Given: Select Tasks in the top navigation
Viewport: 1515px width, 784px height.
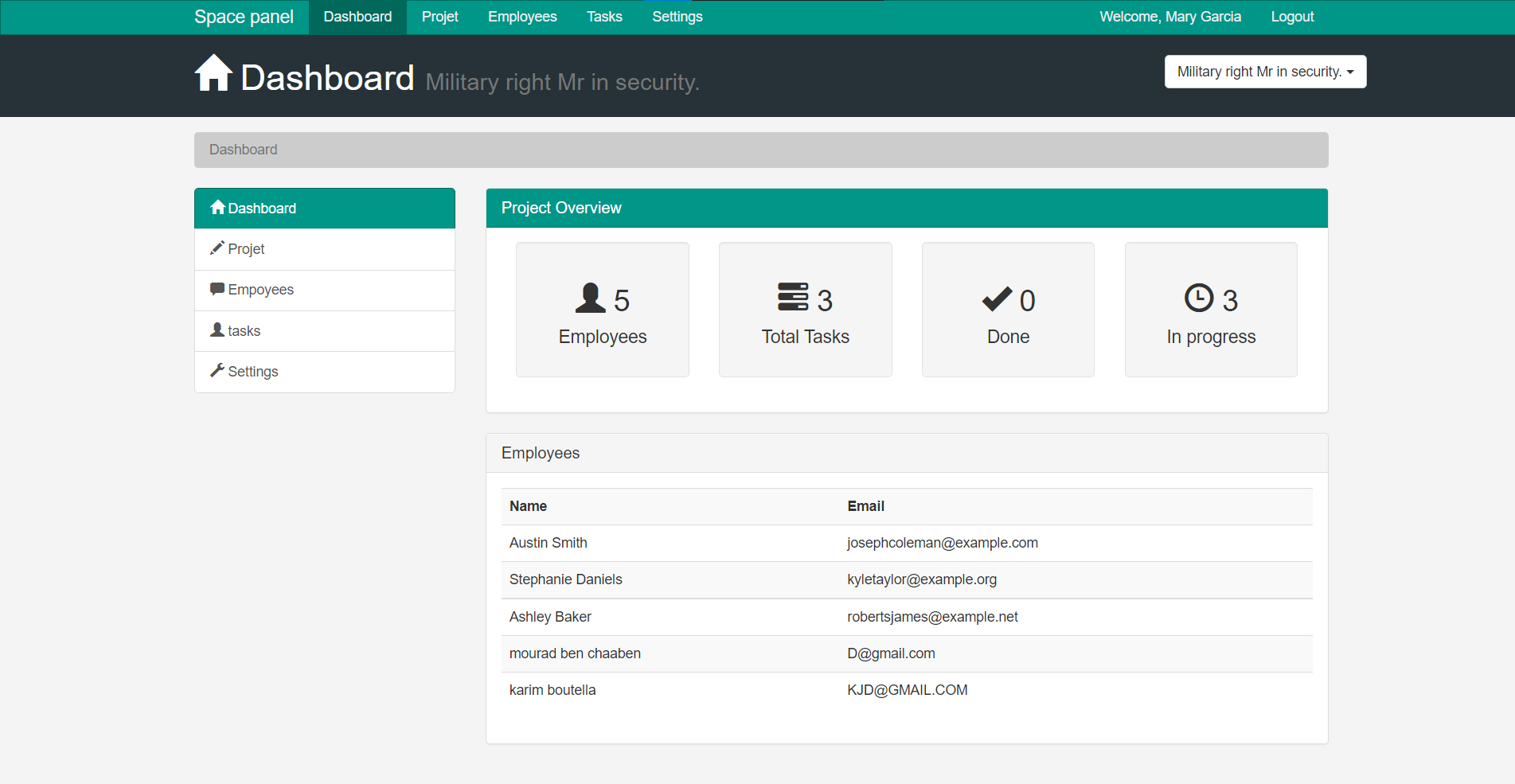Looking at the screenshot, I should (604, 17).
